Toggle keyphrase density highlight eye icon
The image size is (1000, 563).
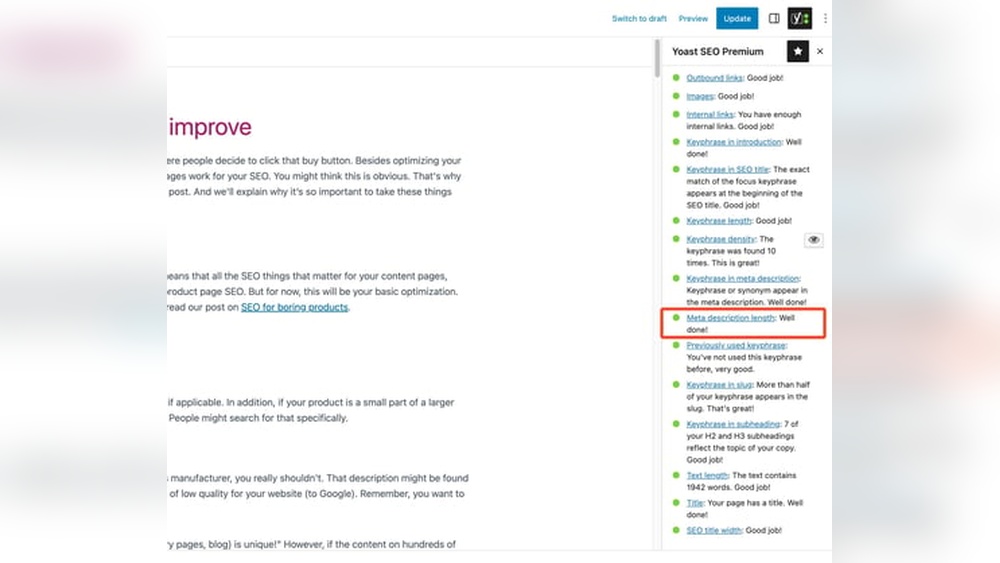point(813,240)
